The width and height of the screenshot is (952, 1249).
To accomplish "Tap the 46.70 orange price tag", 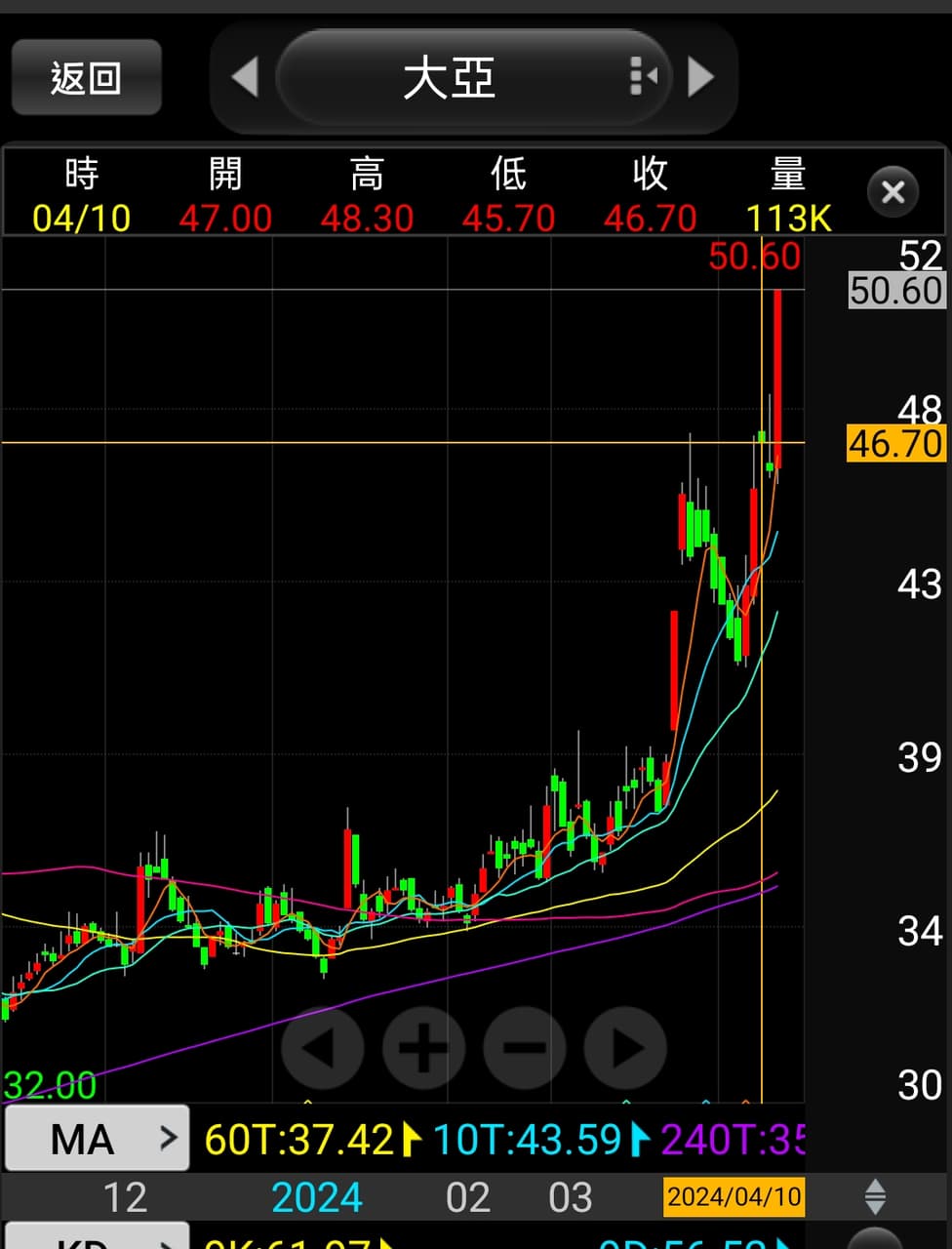I will click(x=896, y=443).
